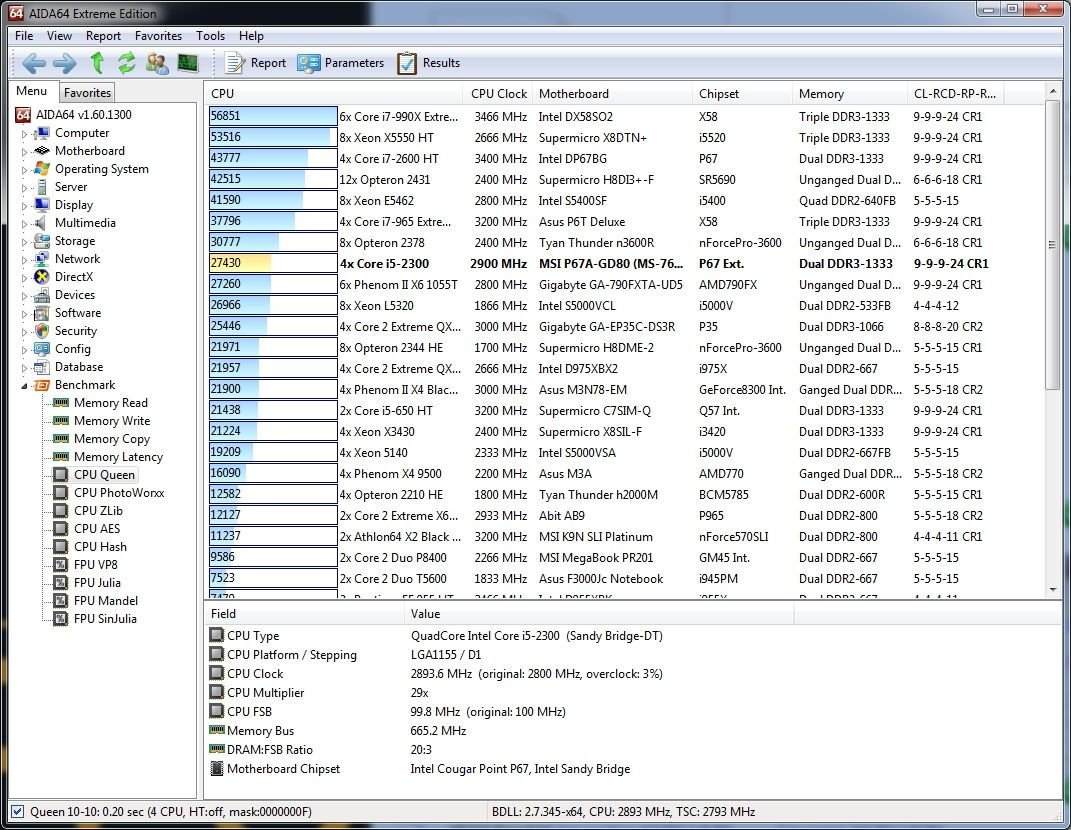The height and width of the screenshot is (830, 1071).
Task: Click the green monitor graph toolbar icon
Action: [187, 63]
